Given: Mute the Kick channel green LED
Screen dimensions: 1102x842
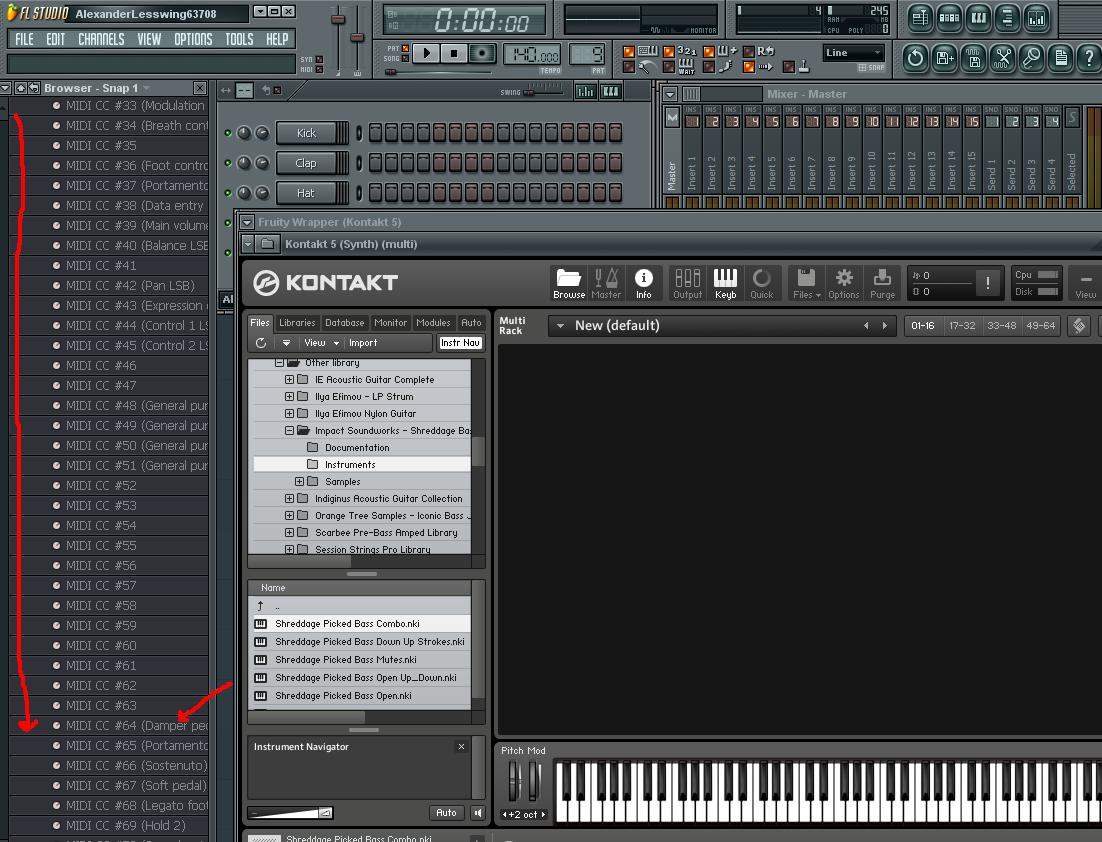Looking at the screenshot, I should [x=228, y=133].
